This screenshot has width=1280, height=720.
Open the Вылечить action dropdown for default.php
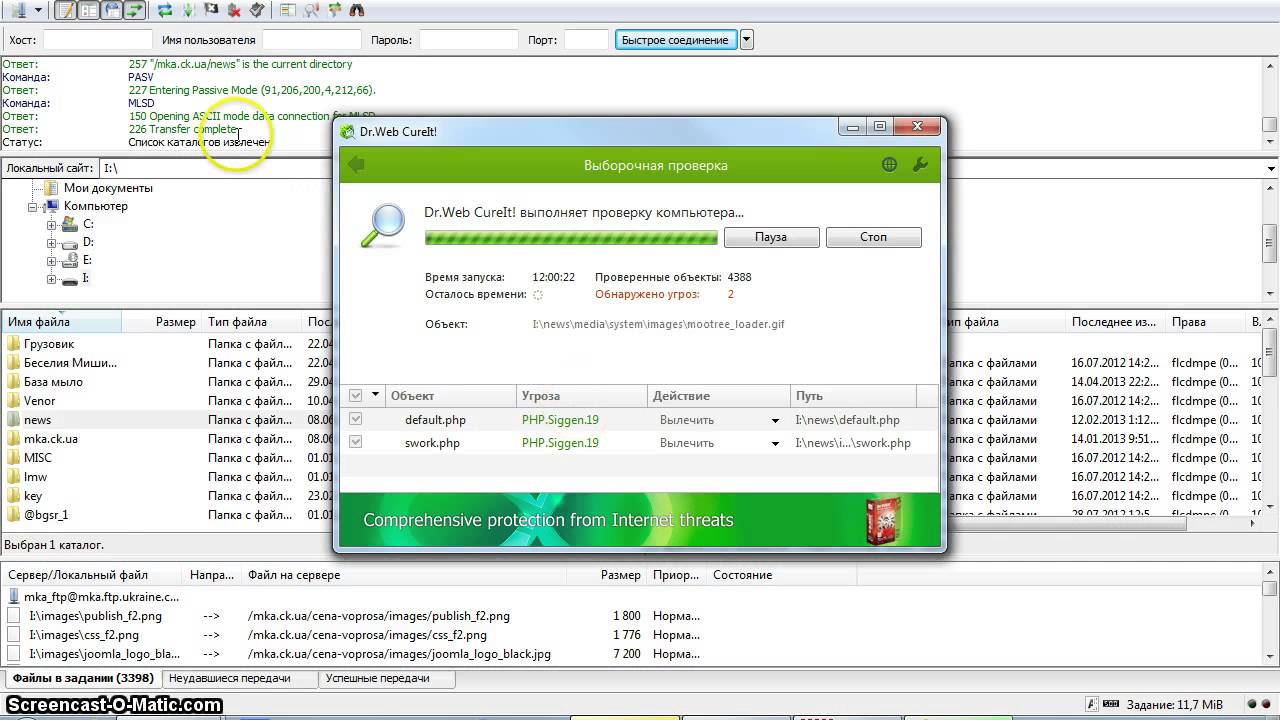tap(775, 420)
